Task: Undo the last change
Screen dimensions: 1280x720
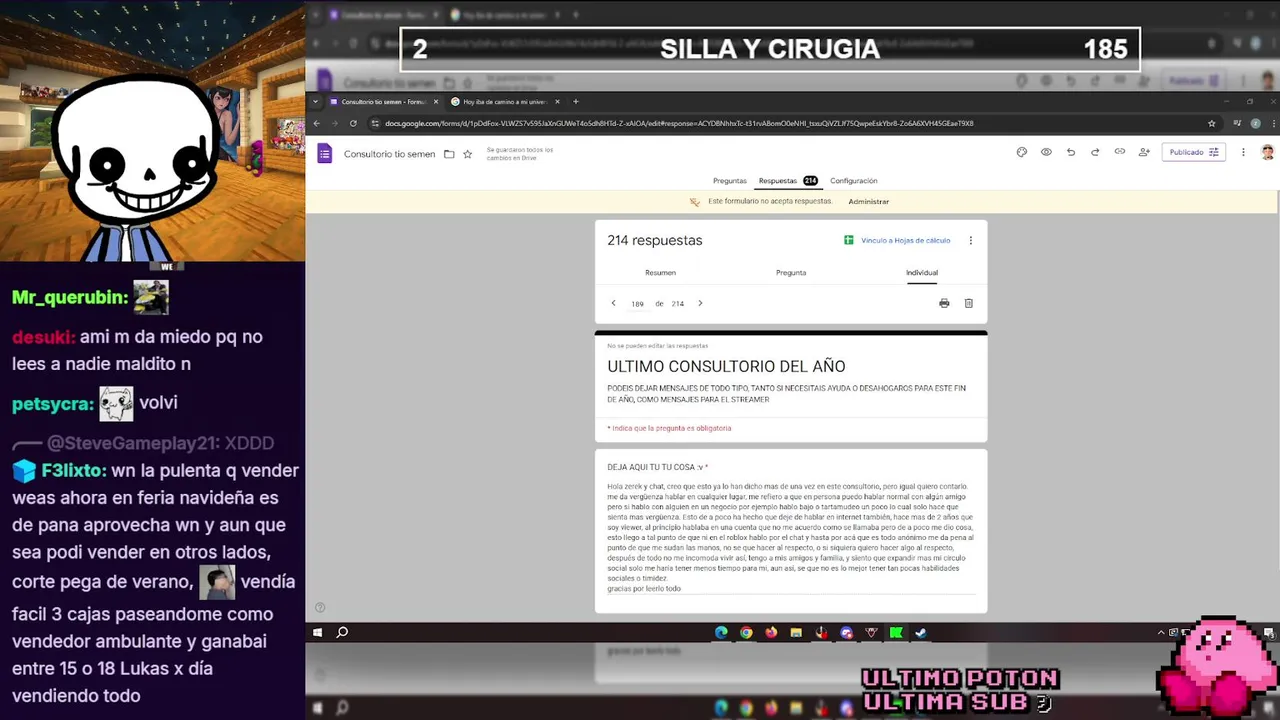Action: pyautogui.click(x=1071, y=152)
